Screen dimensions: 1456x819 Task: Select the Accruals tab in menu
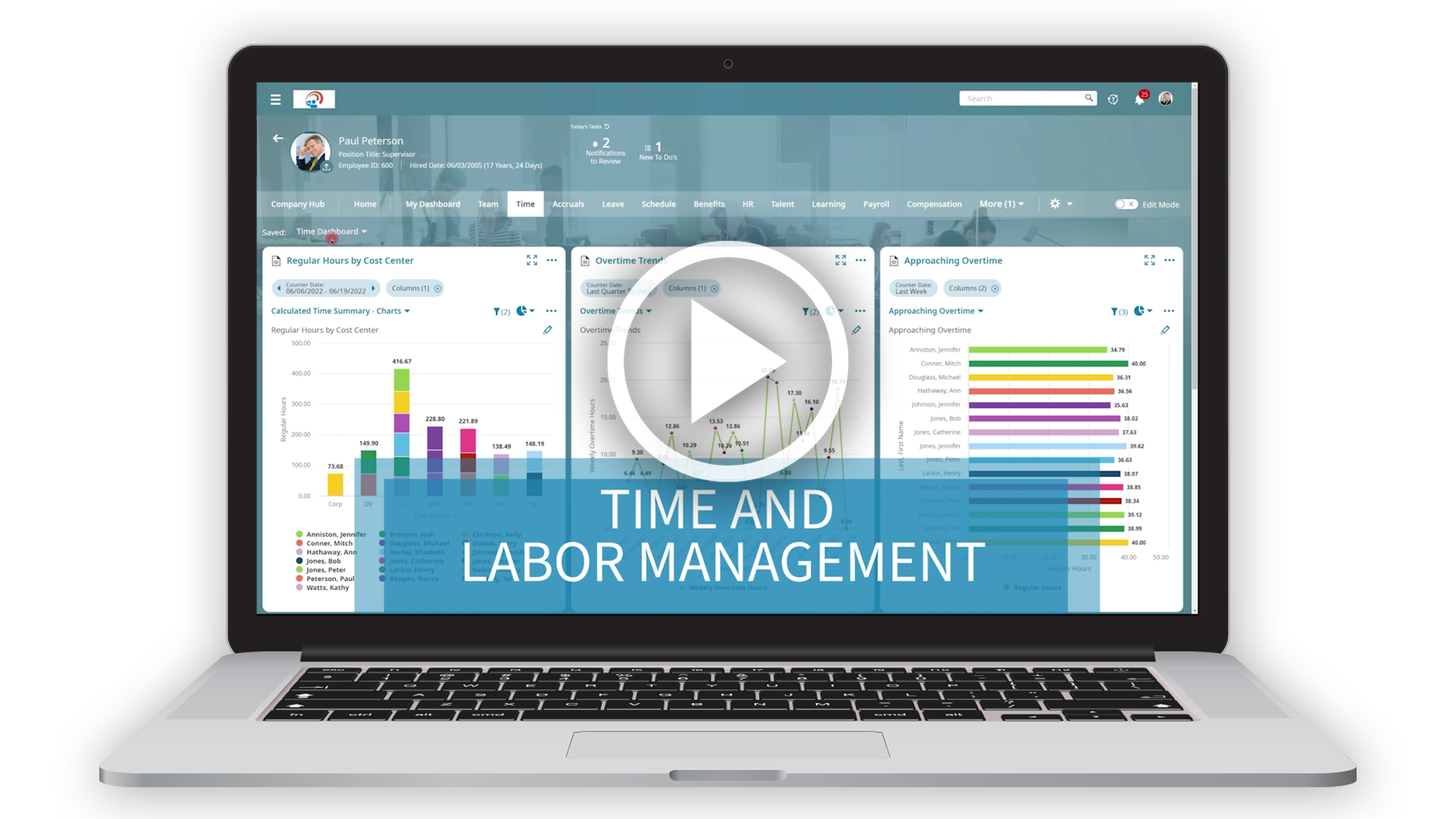click(x=565, y=204)
